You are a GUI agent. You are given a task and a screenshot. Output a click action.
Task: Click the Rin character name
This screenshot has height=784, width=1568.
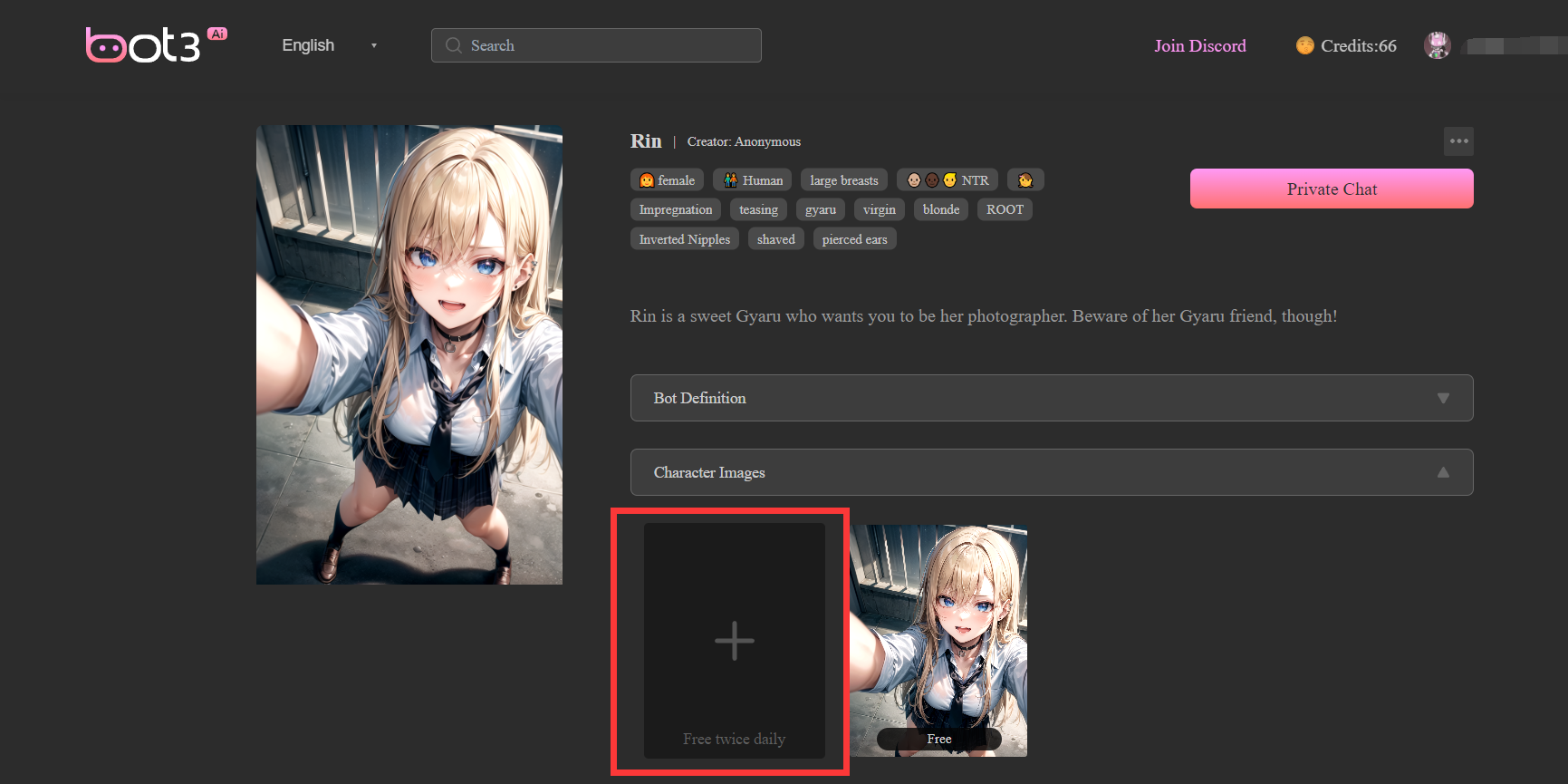click(646, 140)
